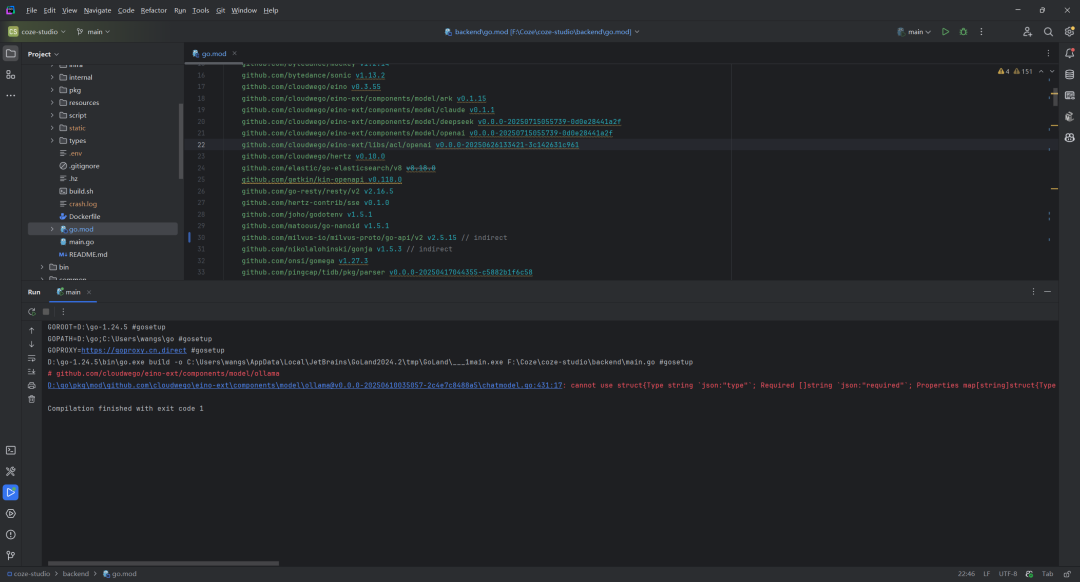Open the main run configuration dropdown
The height and width of the screenshot is (582, 1080).
914,32
